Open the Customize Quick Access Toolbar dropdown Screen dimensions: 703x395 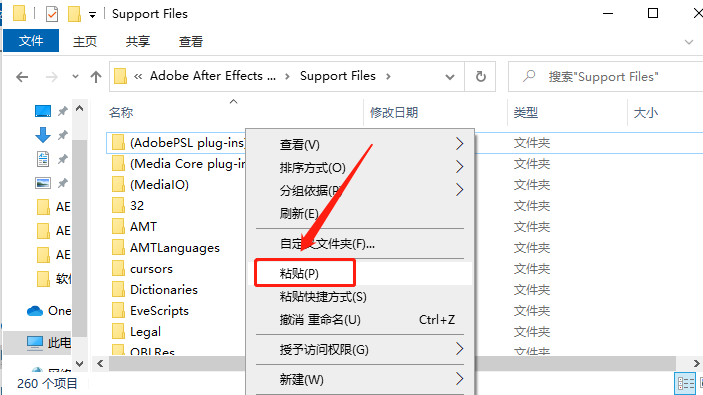point(92,15)
